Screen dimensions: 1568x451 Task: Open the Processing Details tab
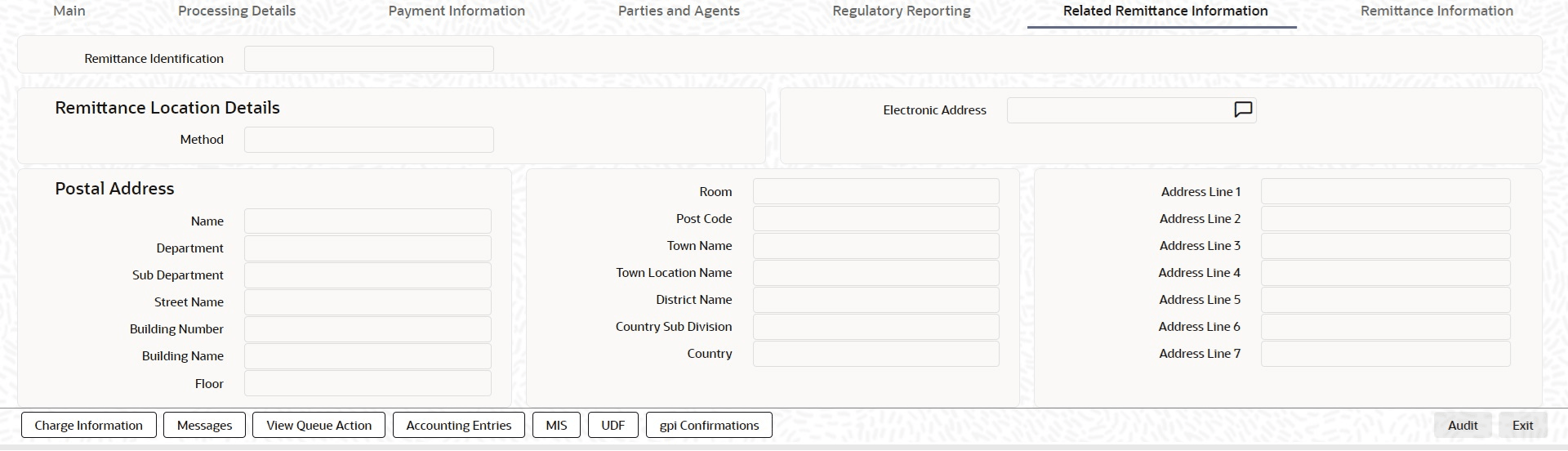pos(237,11)
